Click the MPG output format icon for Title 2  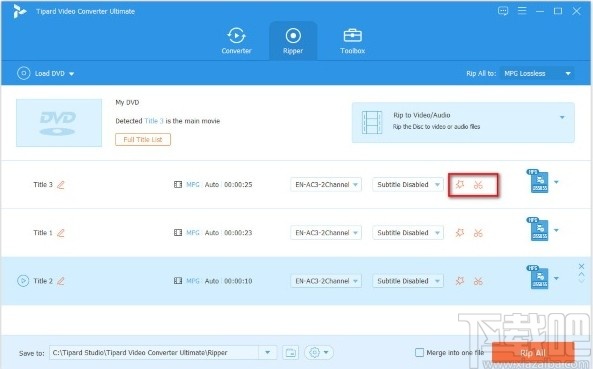(x=538, y=278)
